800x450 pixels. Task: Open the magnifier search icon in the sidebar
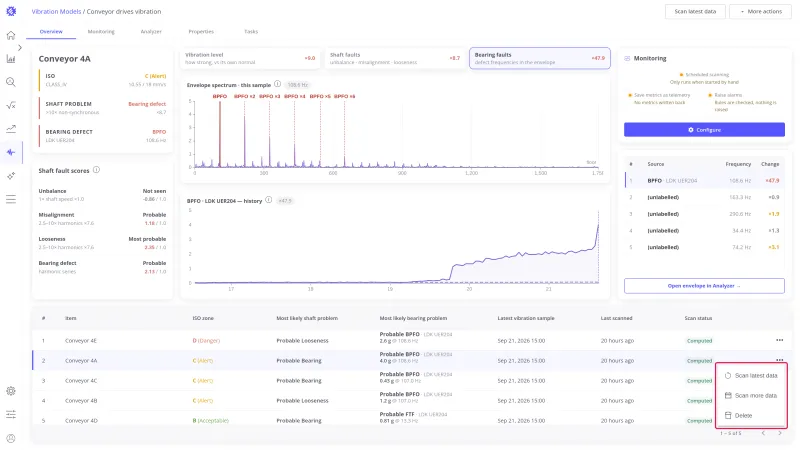coord(11,82)
